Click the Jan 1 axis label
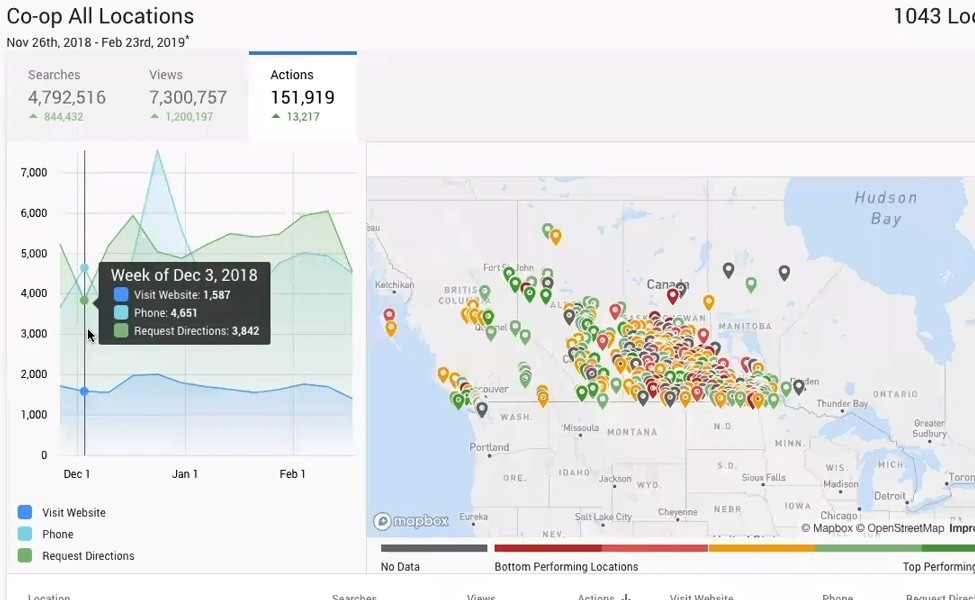975x600 pixels. coord(185,474)
